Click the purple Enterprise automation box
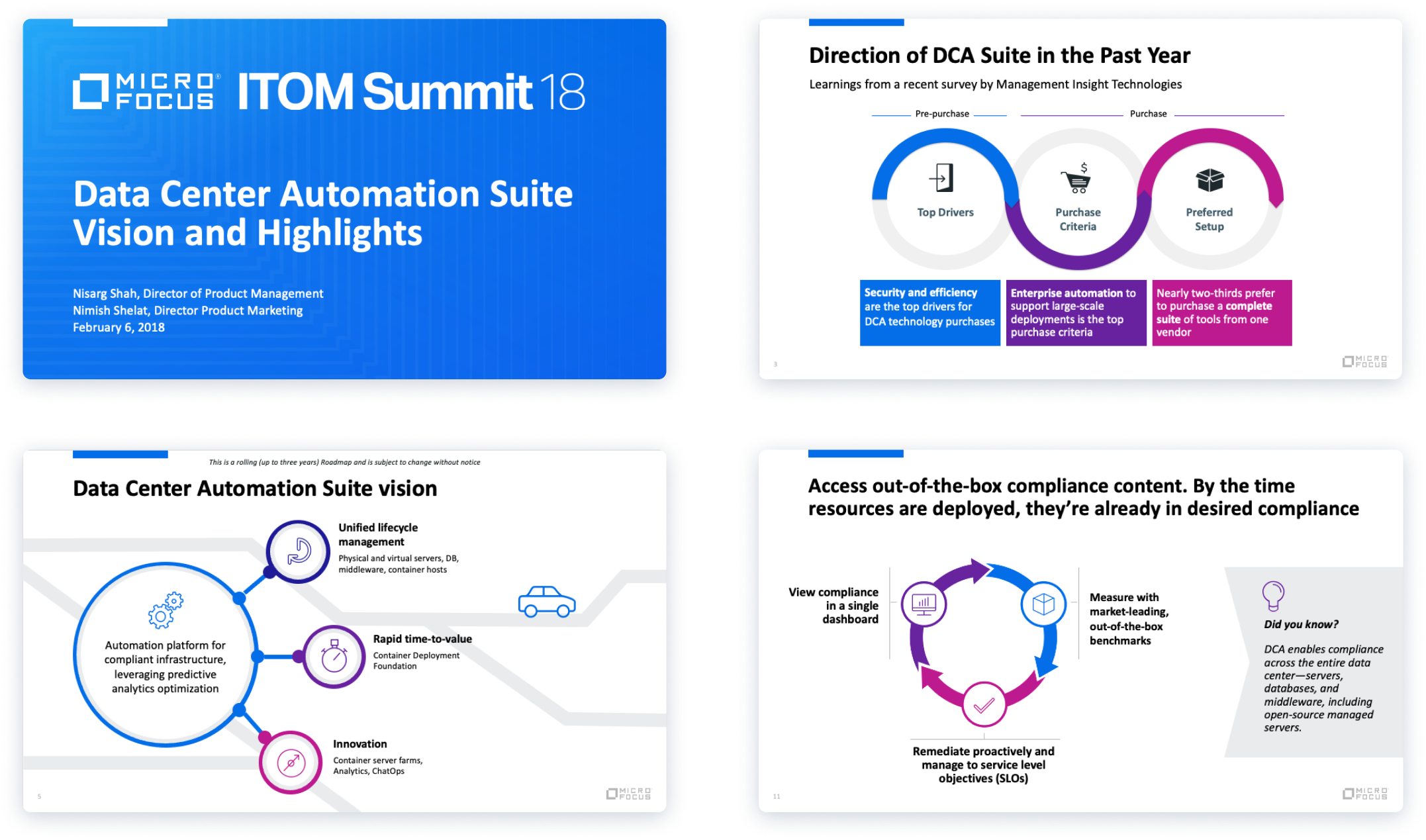Image resolution: width=1426 pixels, height=840 pixels. click(x=1076, y=312)
